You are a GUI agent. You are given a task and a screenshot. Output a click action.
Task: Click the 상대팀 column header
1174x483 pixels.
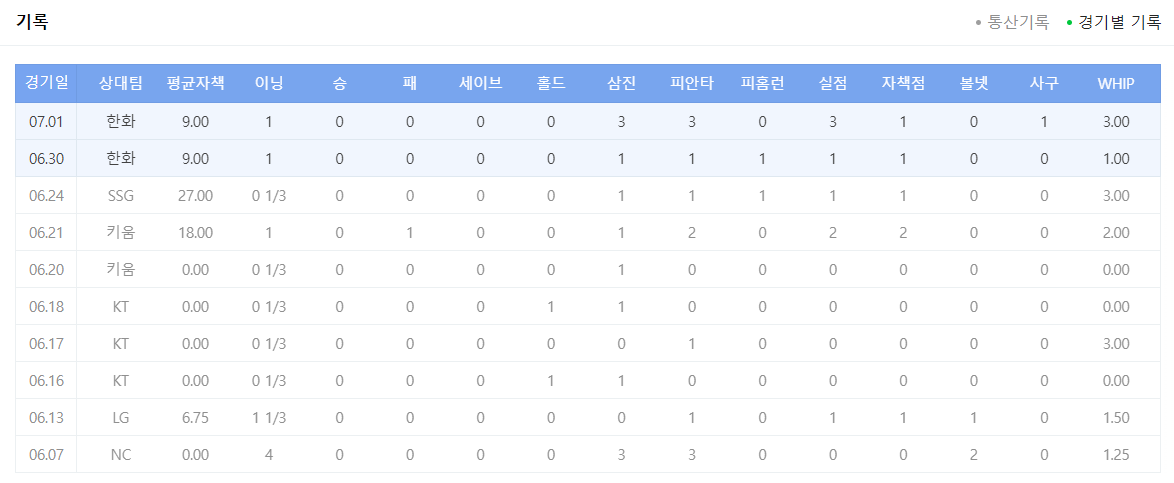pyautogui.click(x=121, y=83)
